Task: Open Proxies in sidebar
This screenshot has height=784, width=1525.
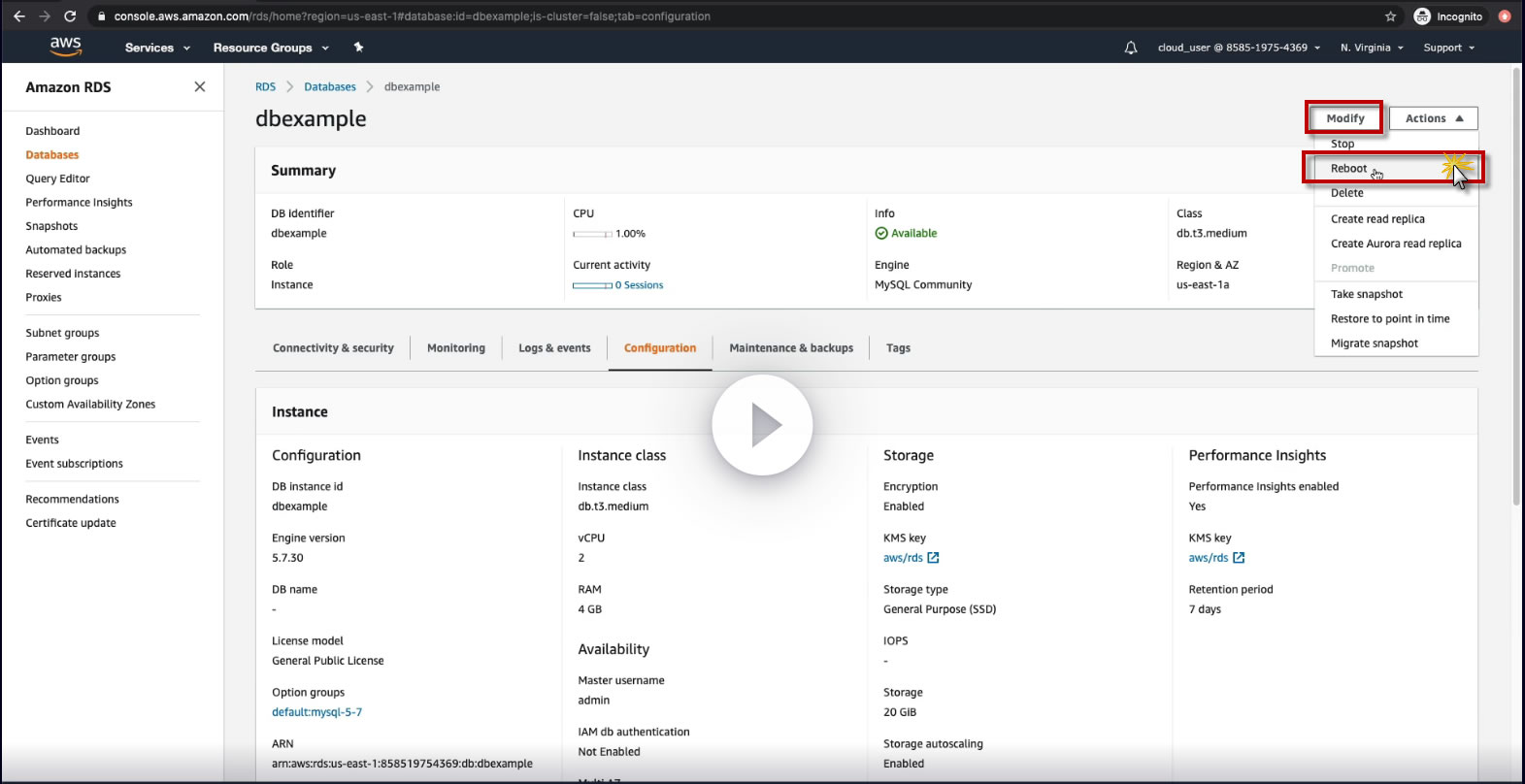Action: pyautogui.click(x=44, y=298)
